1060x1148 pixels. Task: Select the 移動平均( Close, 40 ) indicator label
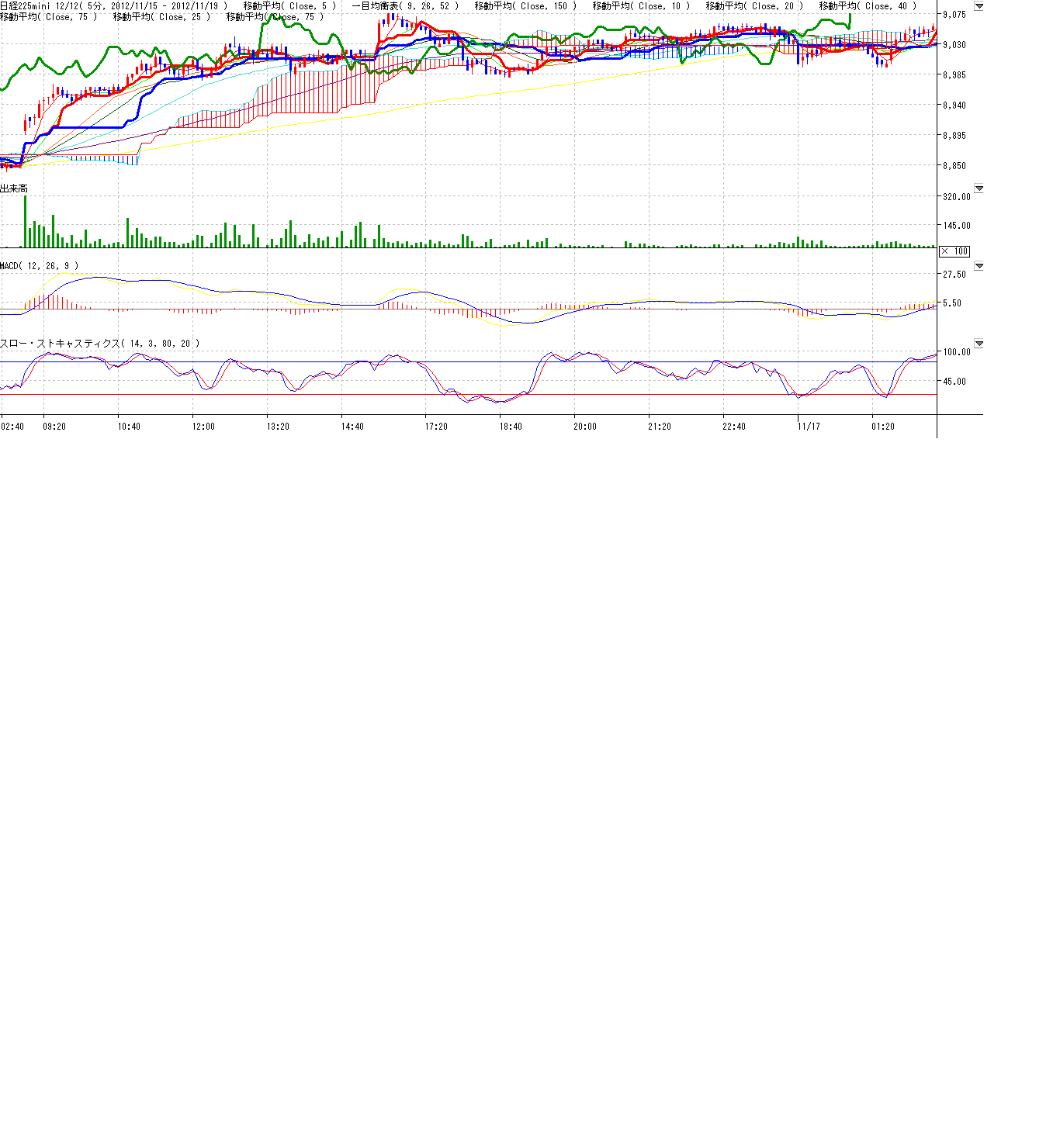(868, 6)
